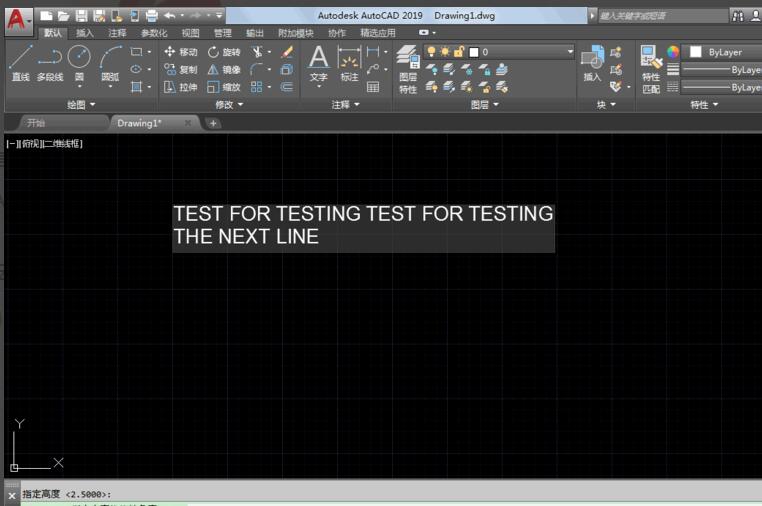The height and width of the screenshot is (506, 762).
Task: Expand the 块 panel title arrow
Action: (613, 105)
